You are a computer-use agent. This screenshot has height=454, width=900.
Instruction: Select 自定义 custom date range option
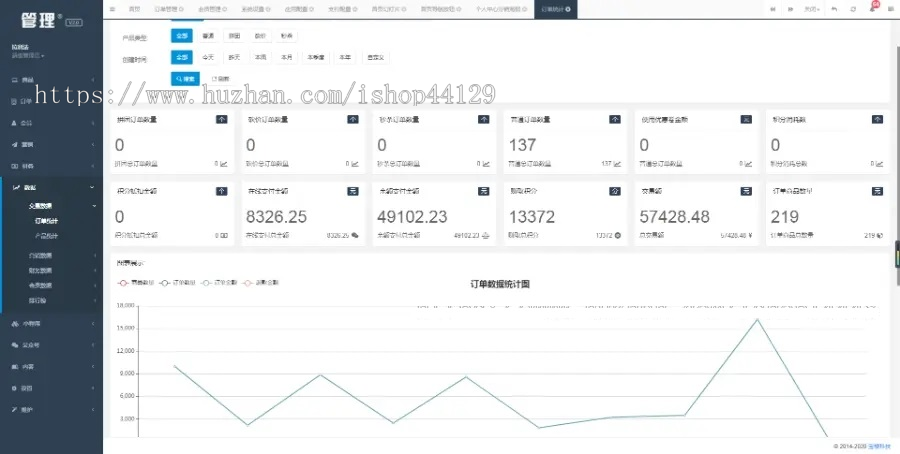tap(376, 57)
